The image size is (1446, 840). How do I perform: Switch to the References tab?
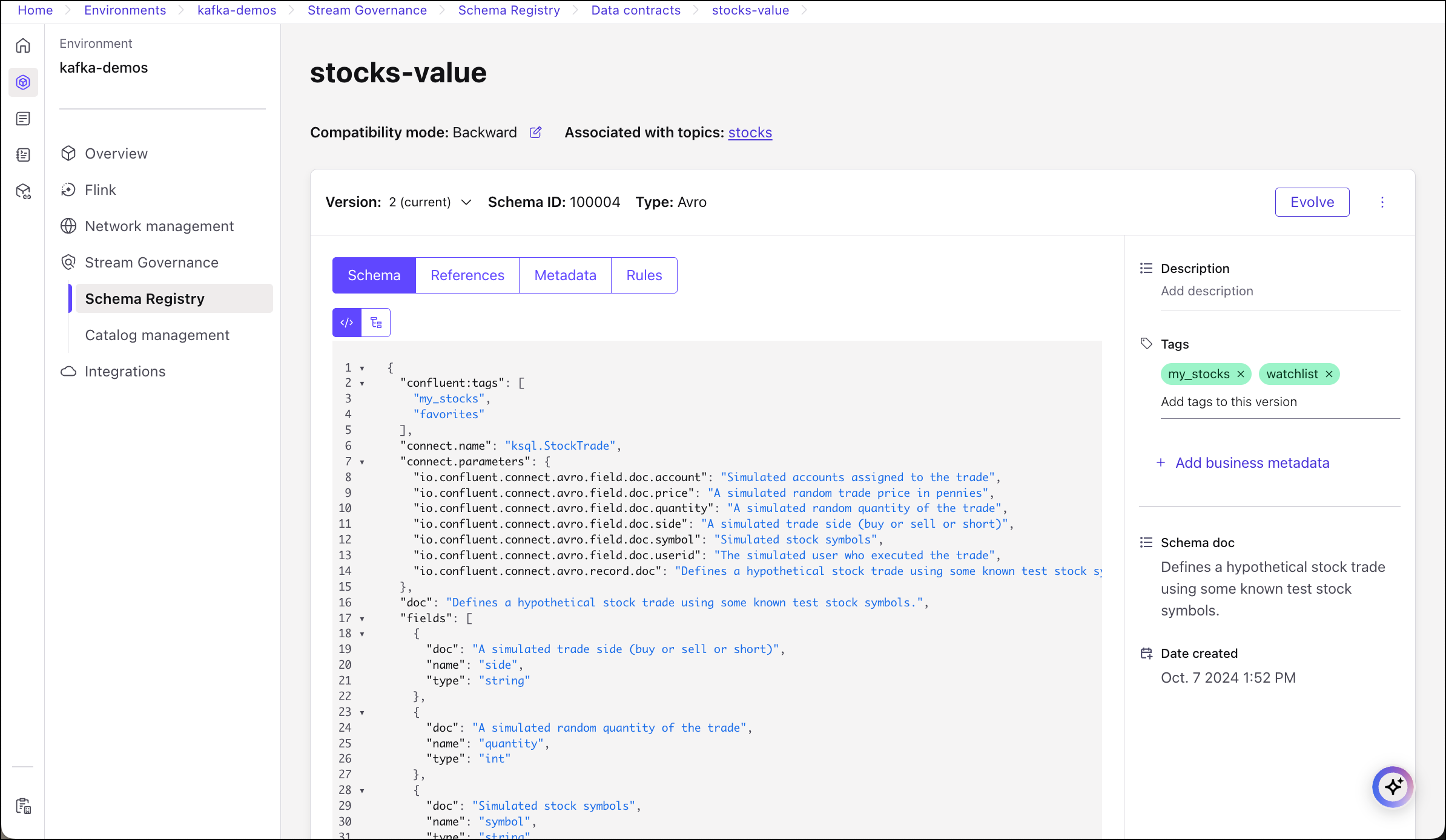pos(467,275)
